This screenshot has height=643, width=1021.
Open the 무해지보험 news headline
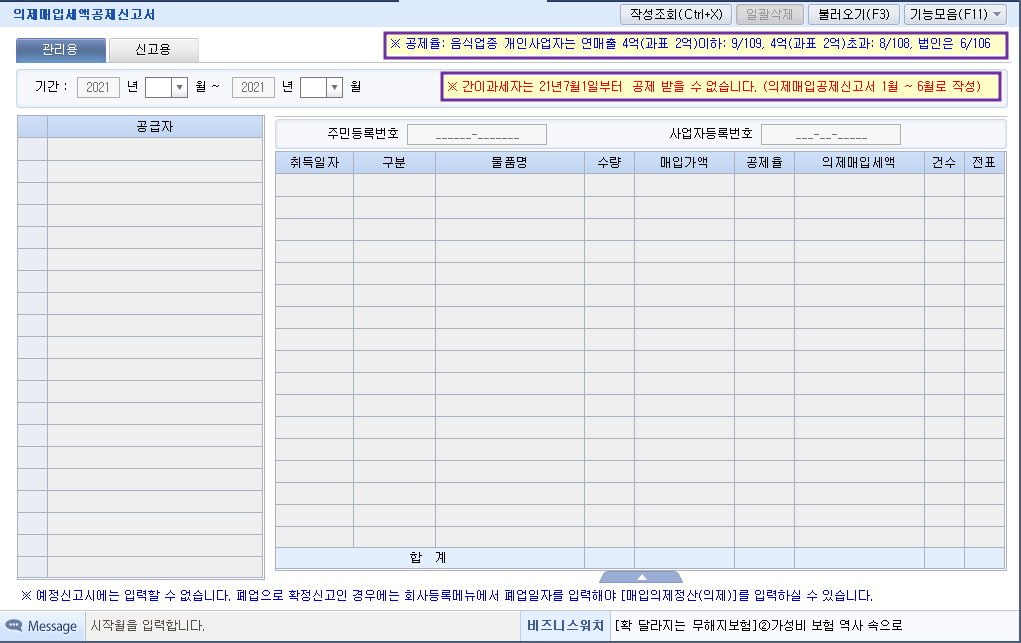(x=759, y=626)
